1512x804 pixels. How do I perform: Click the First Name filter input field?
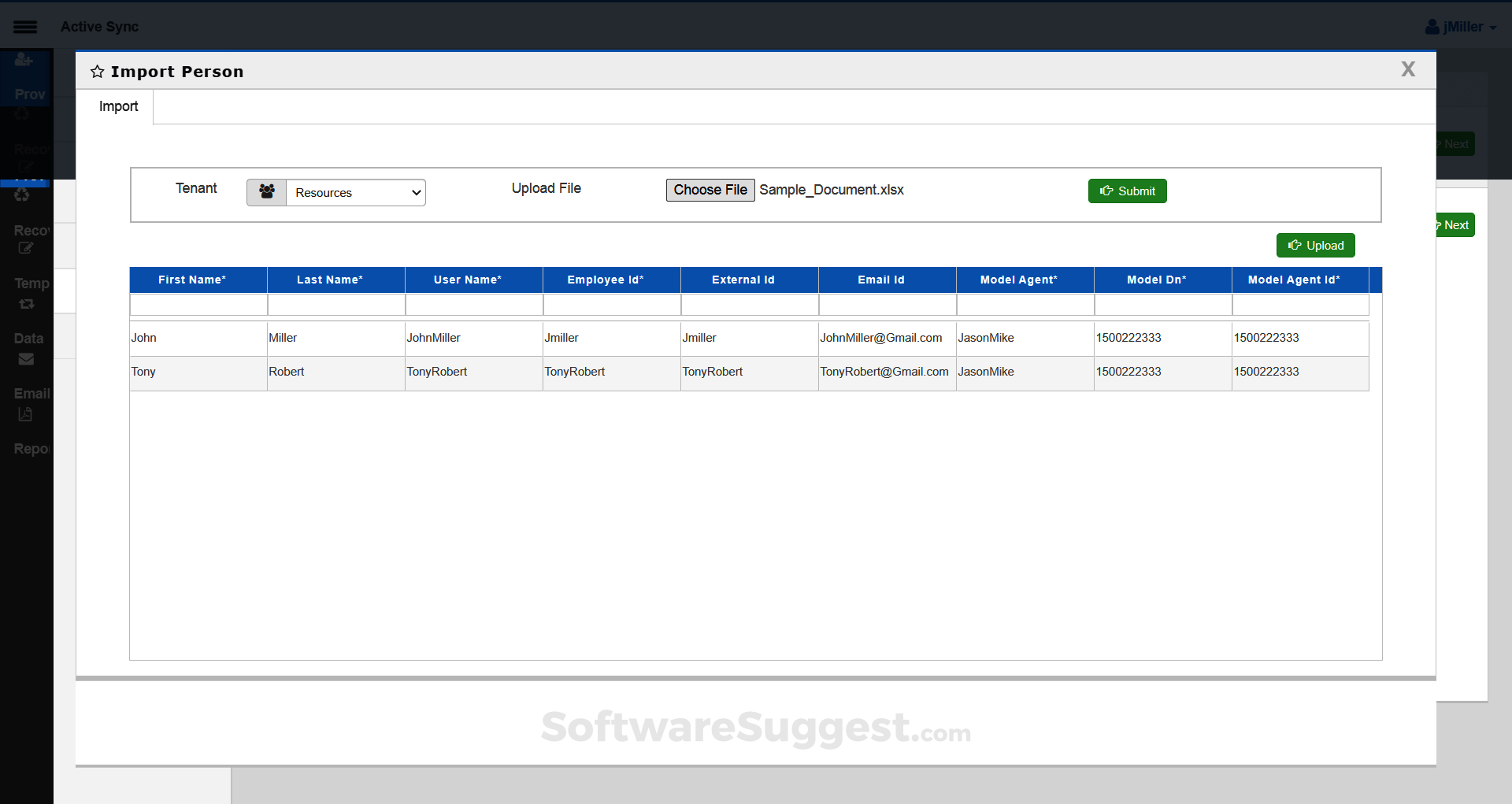[x=198, y=305]
